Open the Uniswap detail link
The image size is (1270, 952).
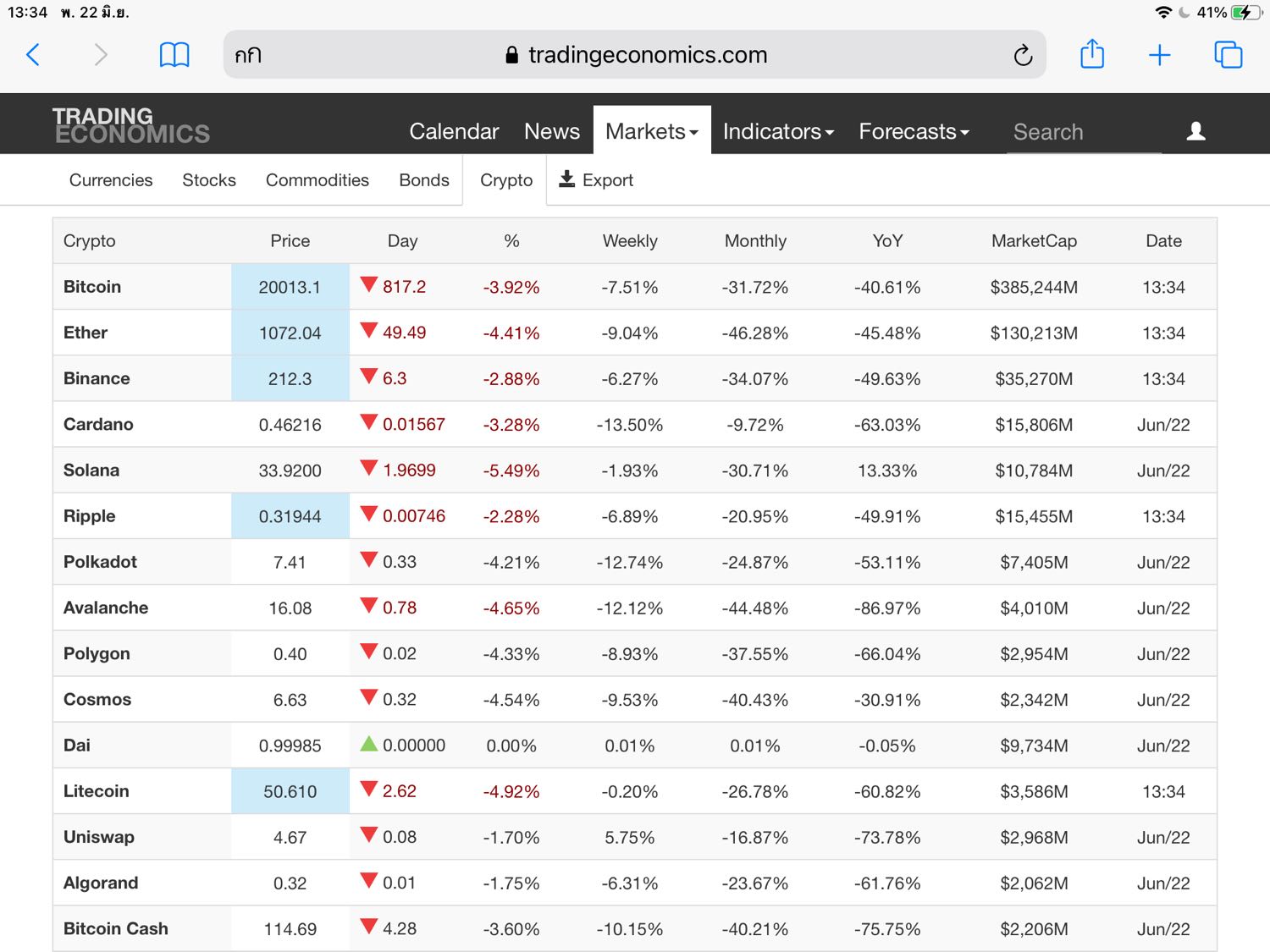click(x=99, y=837)
